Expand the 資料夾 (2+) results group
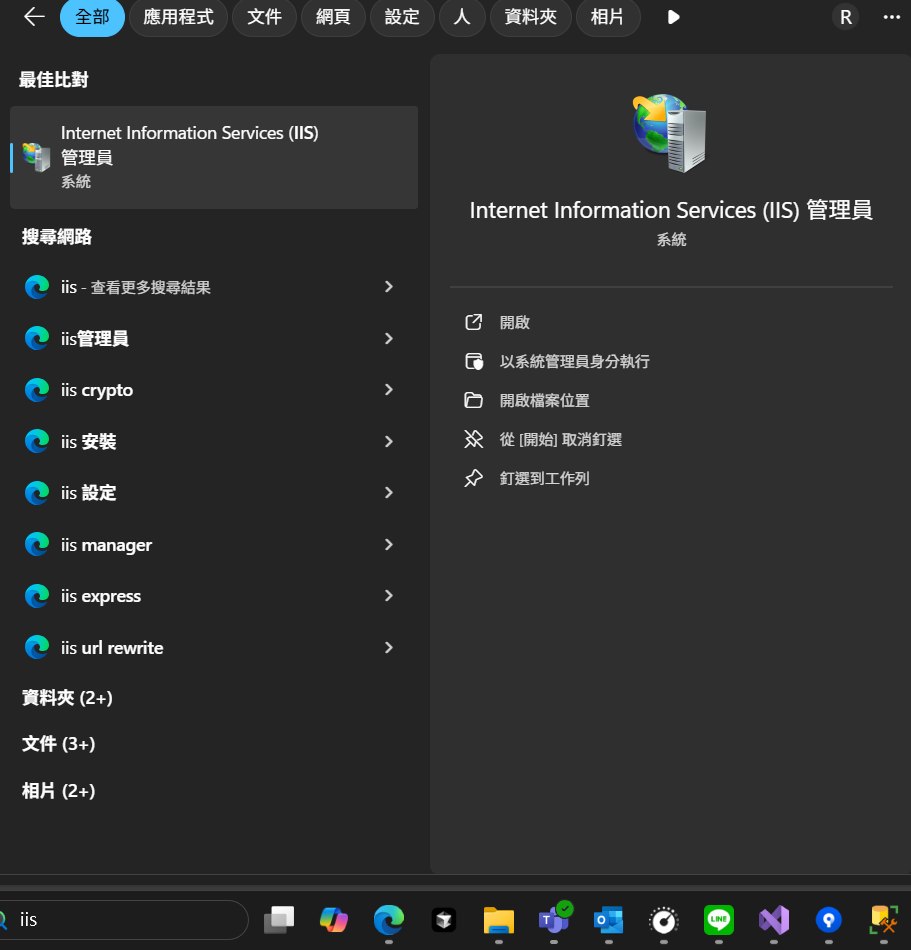Image resolution: width=911 pixels, height=950 pixels. [x=67, y=698]
